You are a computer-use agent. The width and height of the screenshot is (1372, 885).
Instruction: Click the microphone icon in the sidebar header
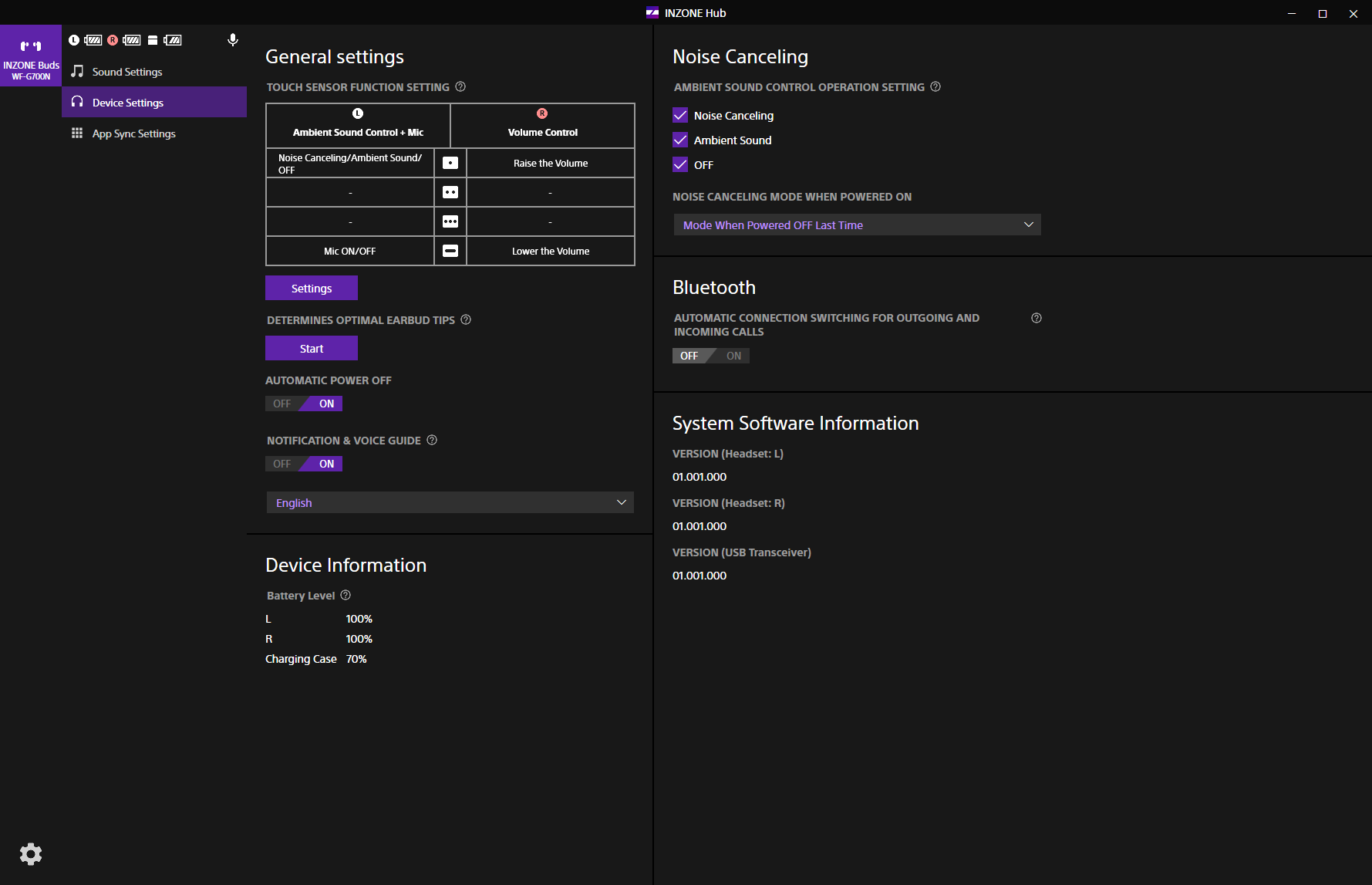click(232, 40)
